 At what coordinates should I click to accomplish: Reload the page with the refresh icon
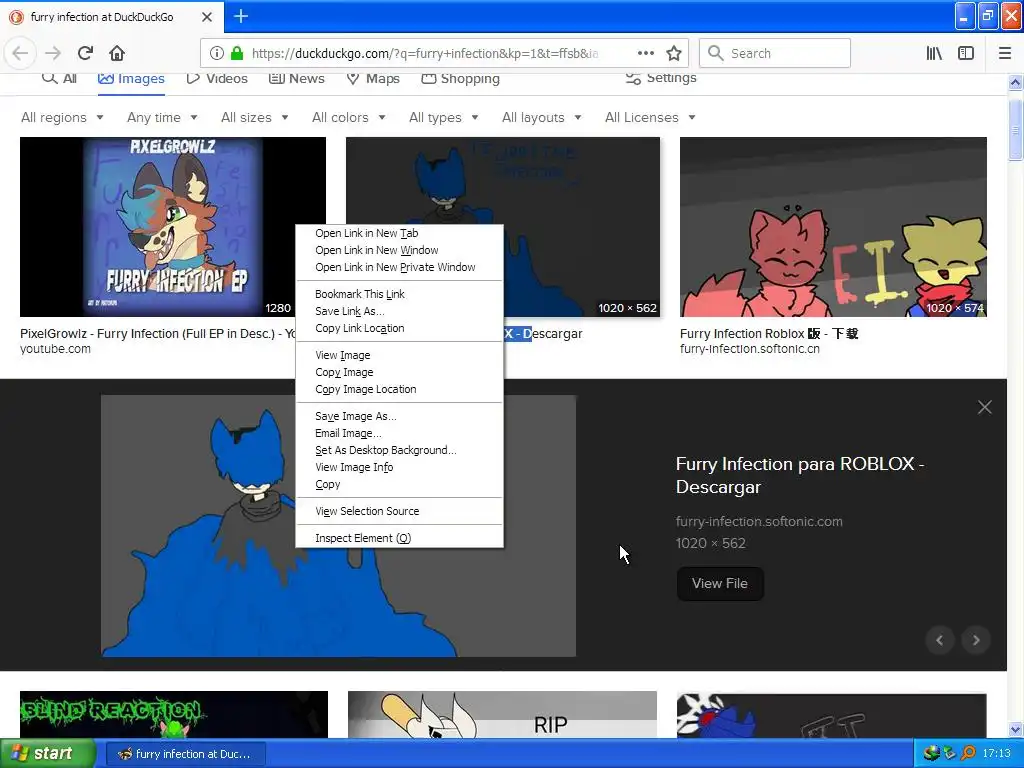(86, 53)
